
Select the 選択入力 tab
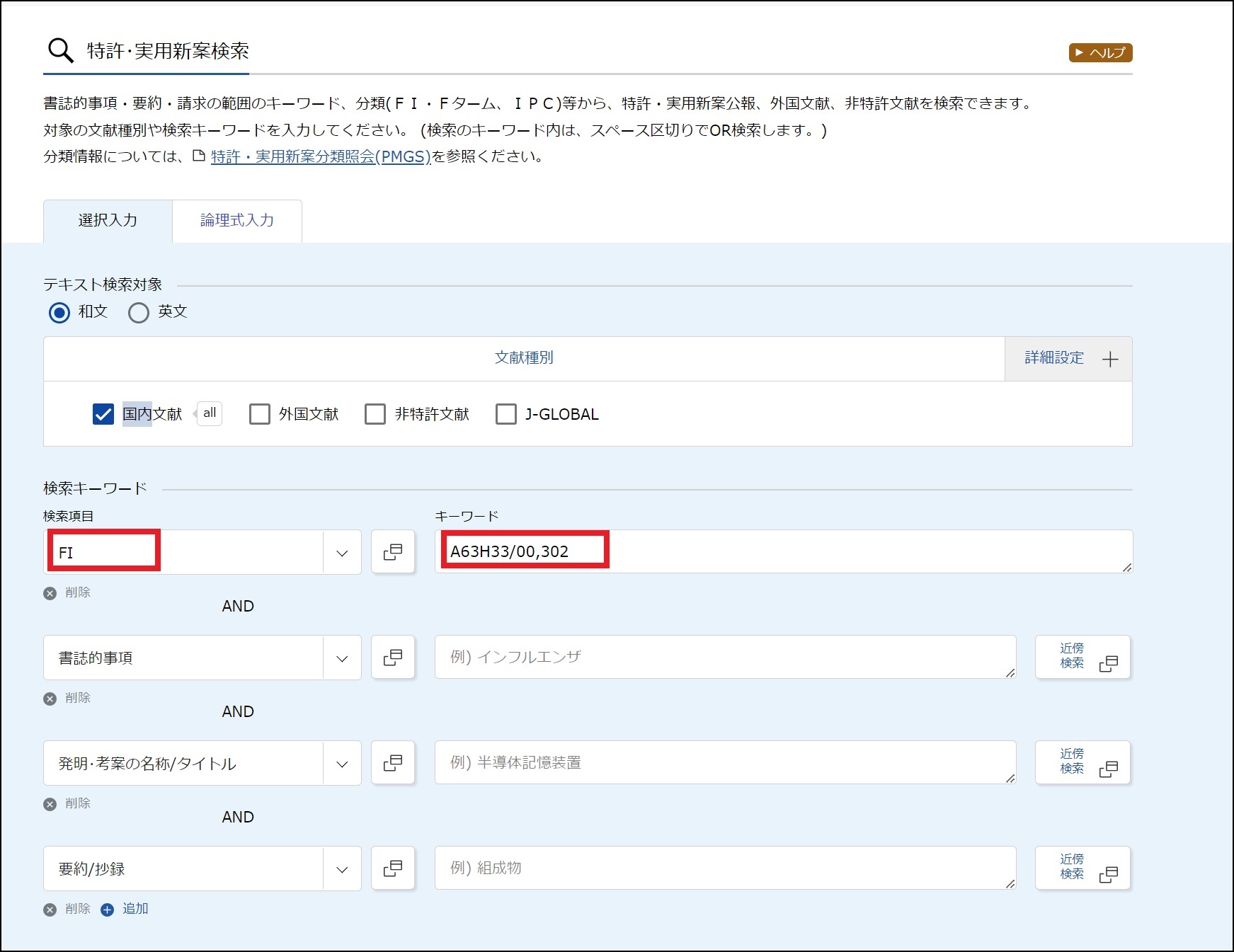tap(108, 221)
